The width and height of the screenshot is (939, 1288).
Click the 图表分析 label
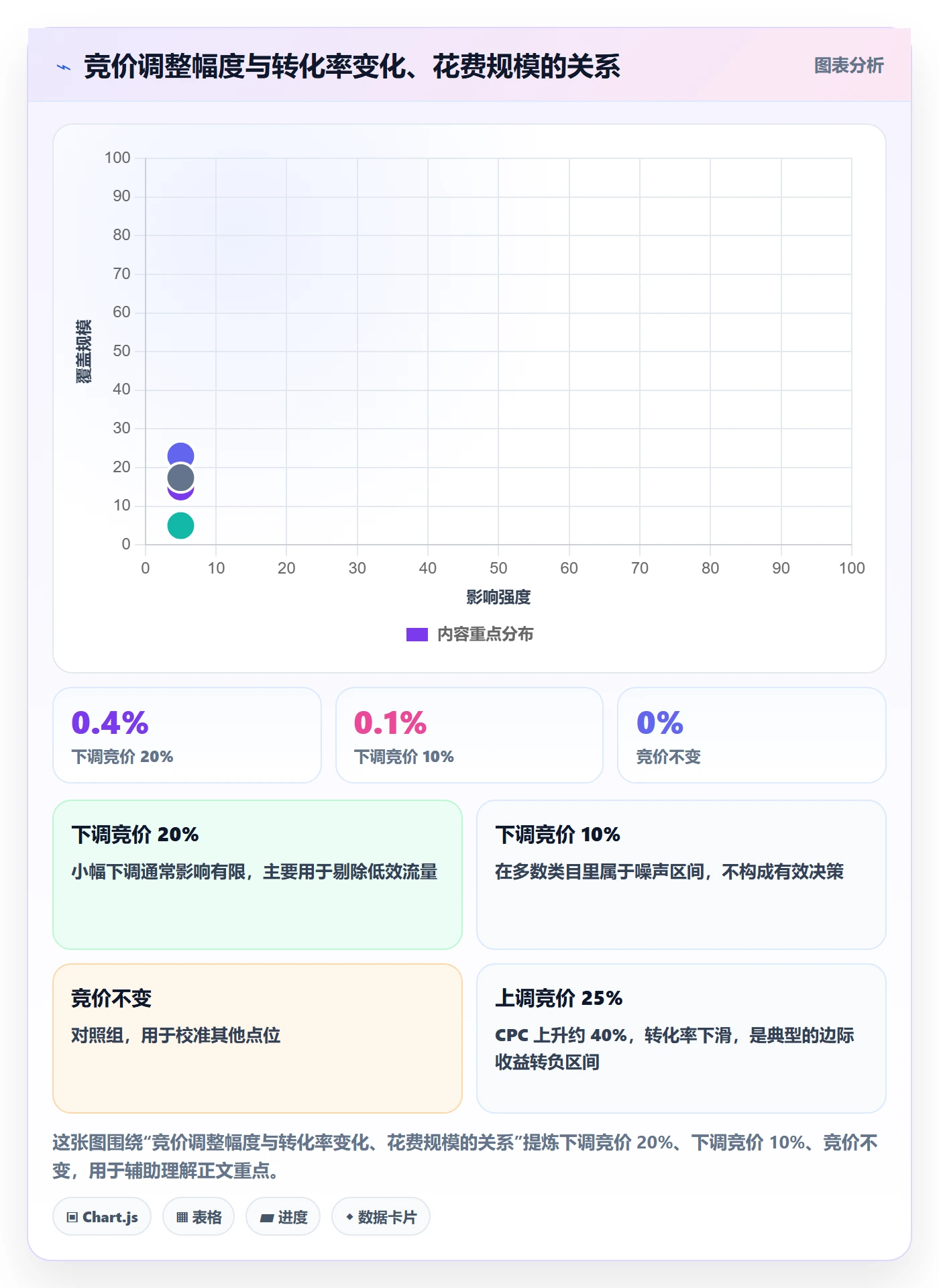point(848,66)
